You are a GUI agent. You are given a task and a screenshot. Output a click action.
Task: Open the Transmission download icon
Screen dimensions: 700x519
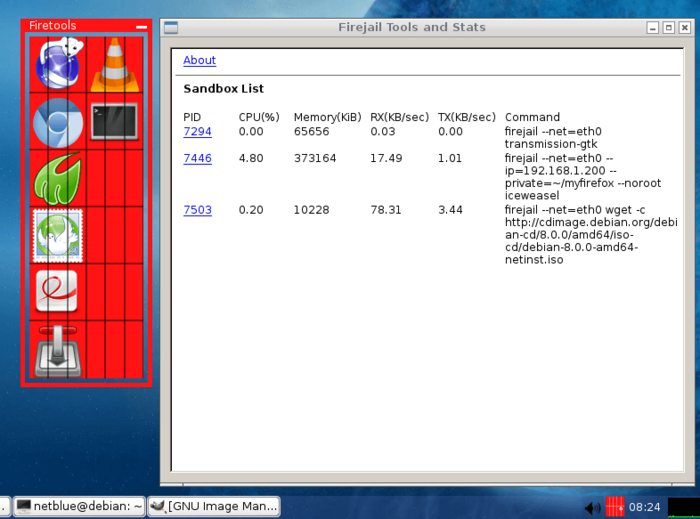[x=58, y=352]
